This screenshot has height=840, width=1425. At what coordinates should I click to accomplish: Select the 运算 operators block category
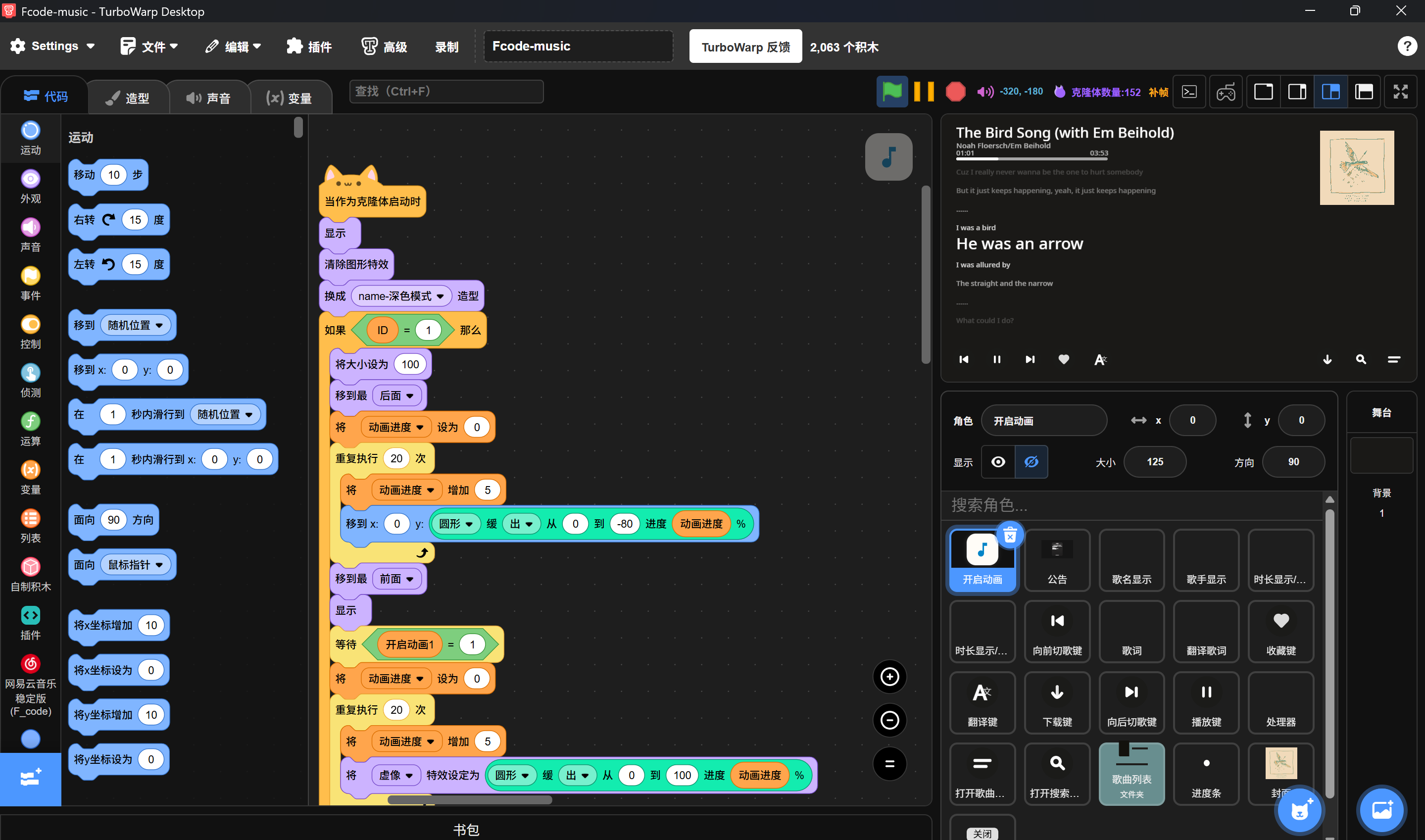31,430
